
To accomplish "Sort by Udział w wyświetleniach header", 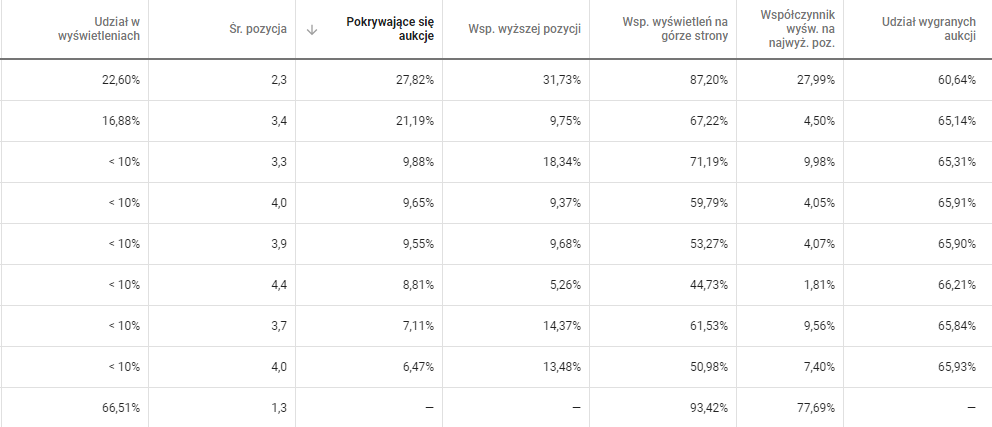I will pos(99,29).
